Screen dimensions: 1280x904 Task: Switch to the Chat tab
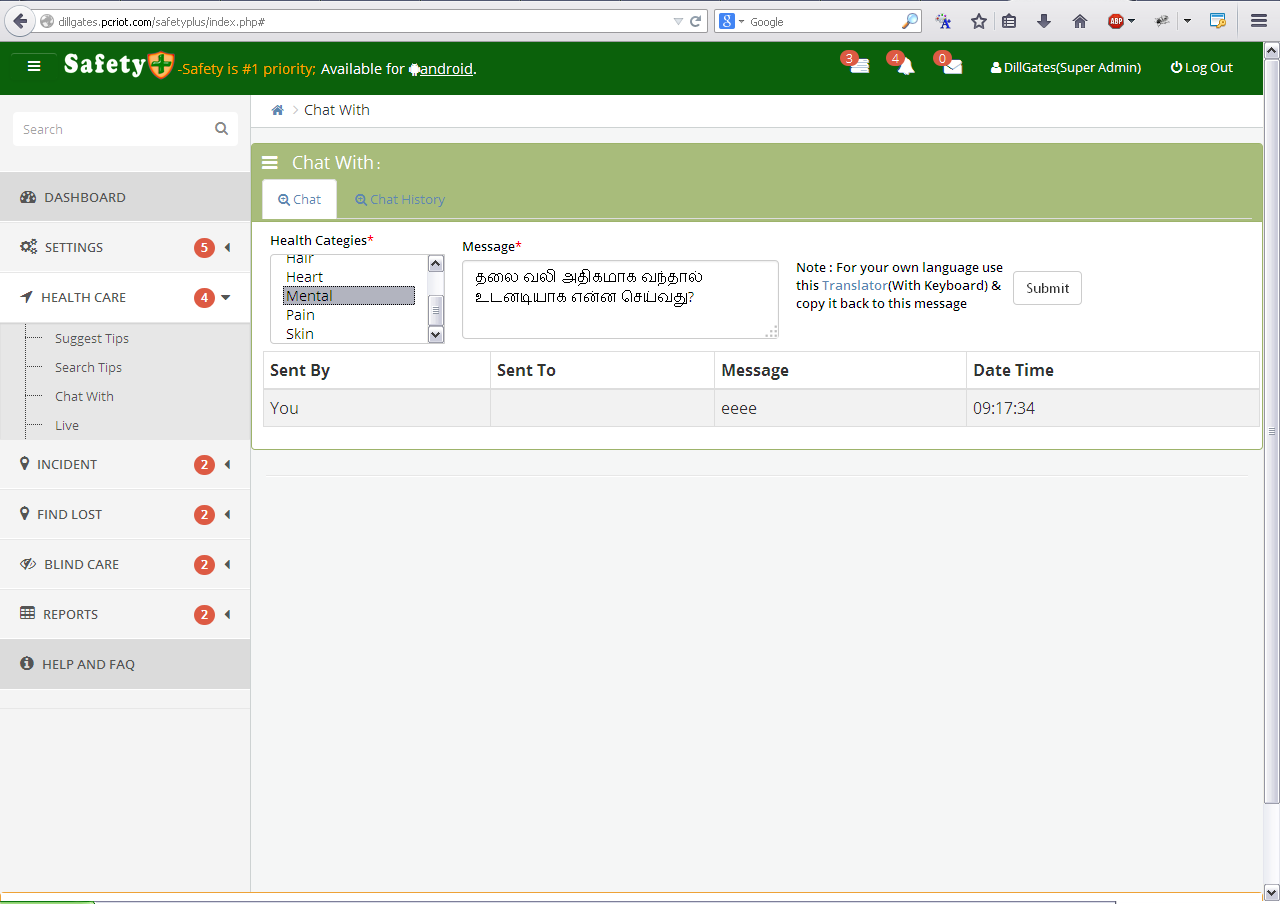pyautogui.click(x=299, y=199)
